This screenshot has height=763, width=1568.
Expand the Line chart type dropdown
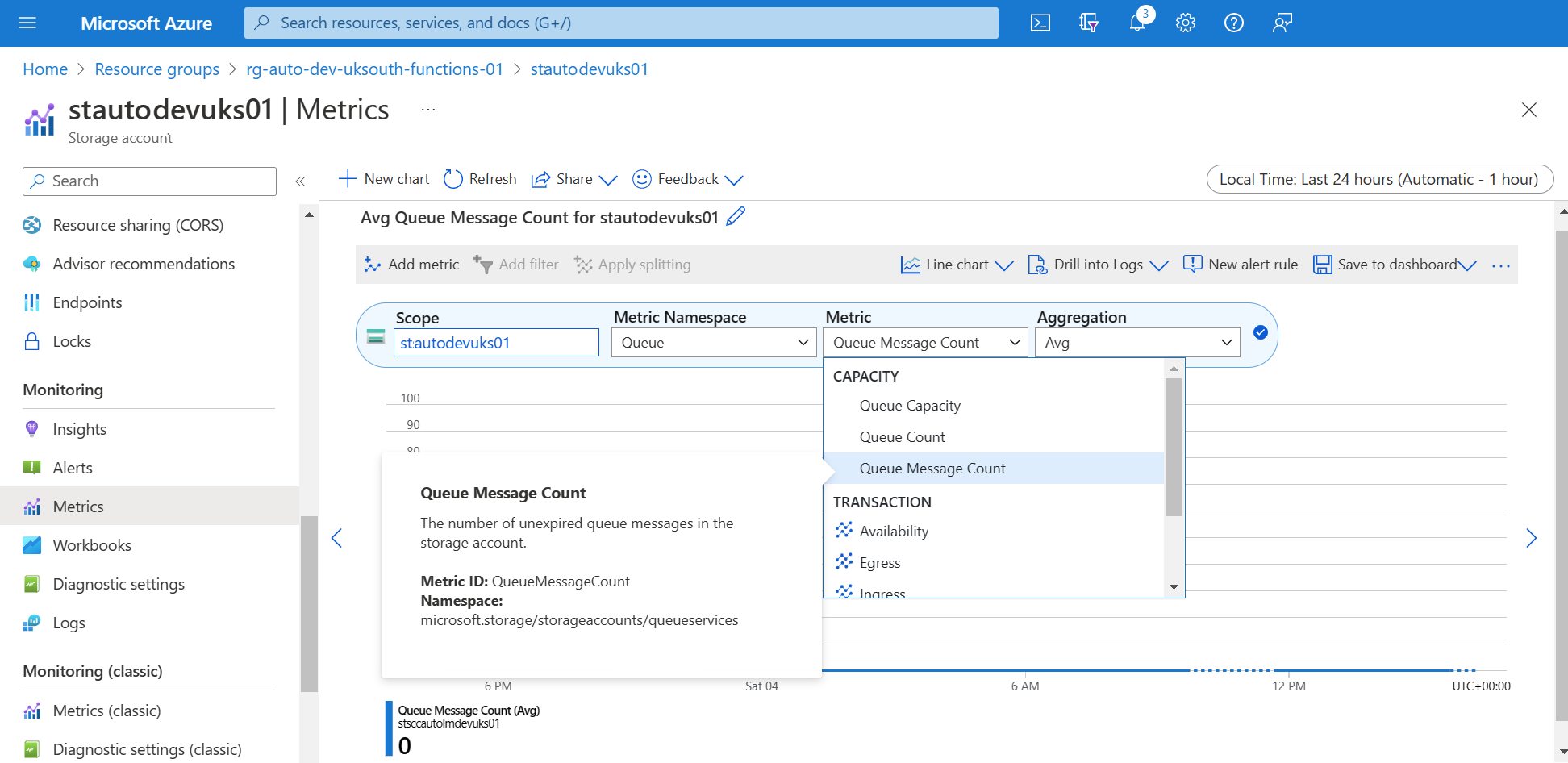1005,265
